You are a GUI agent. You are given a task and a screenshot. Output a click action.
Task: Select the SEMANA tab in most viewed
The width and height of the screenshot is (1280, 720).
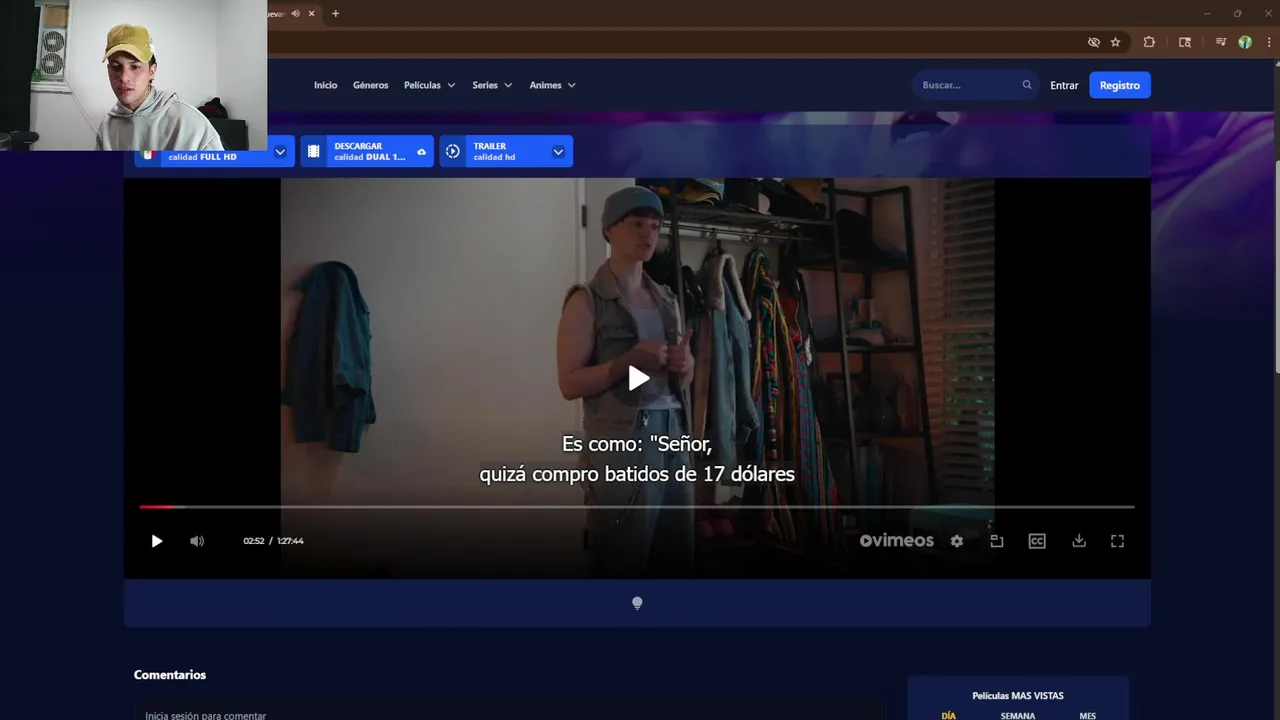pos(1018,715)
